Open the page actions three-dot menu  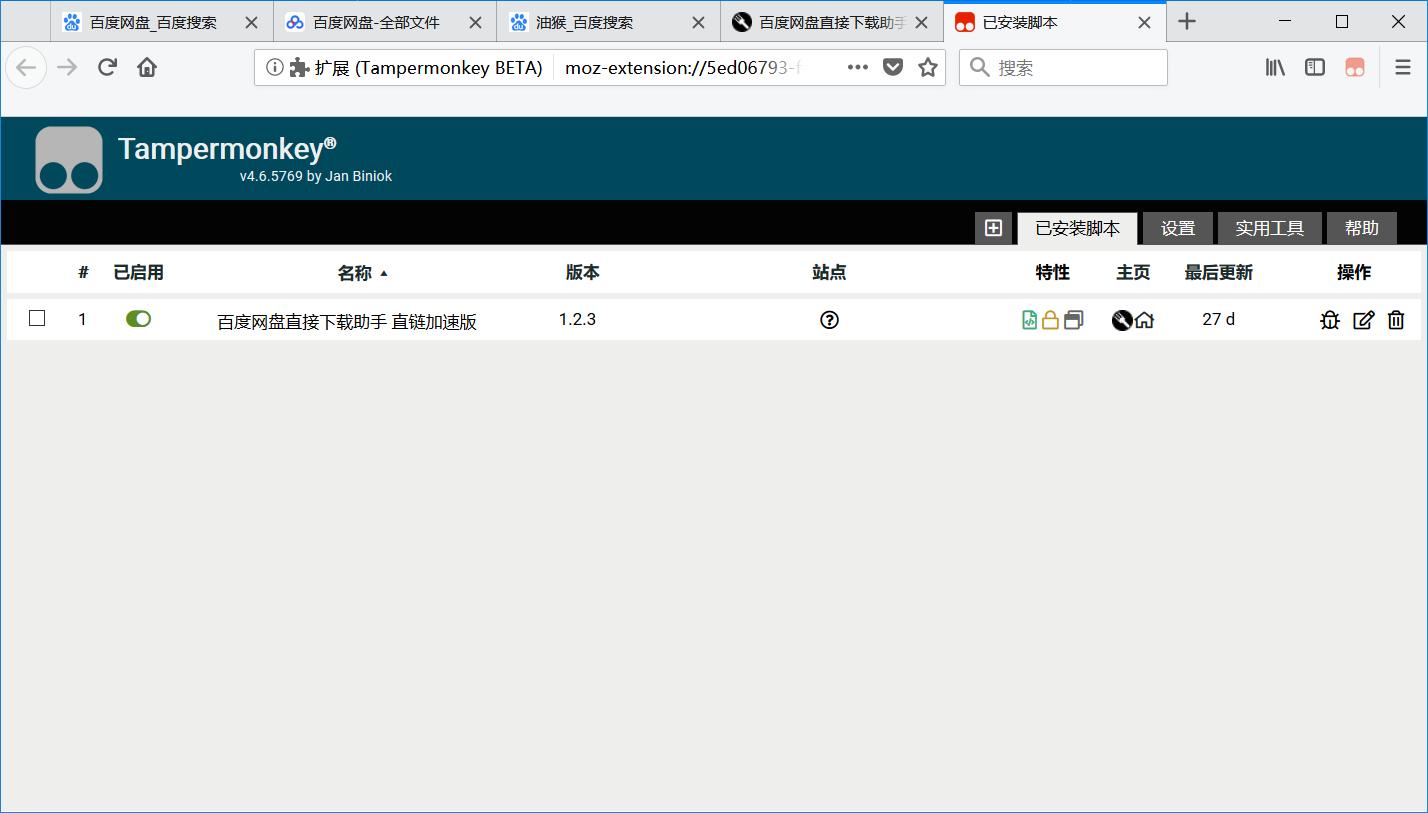tap(858, 67)
